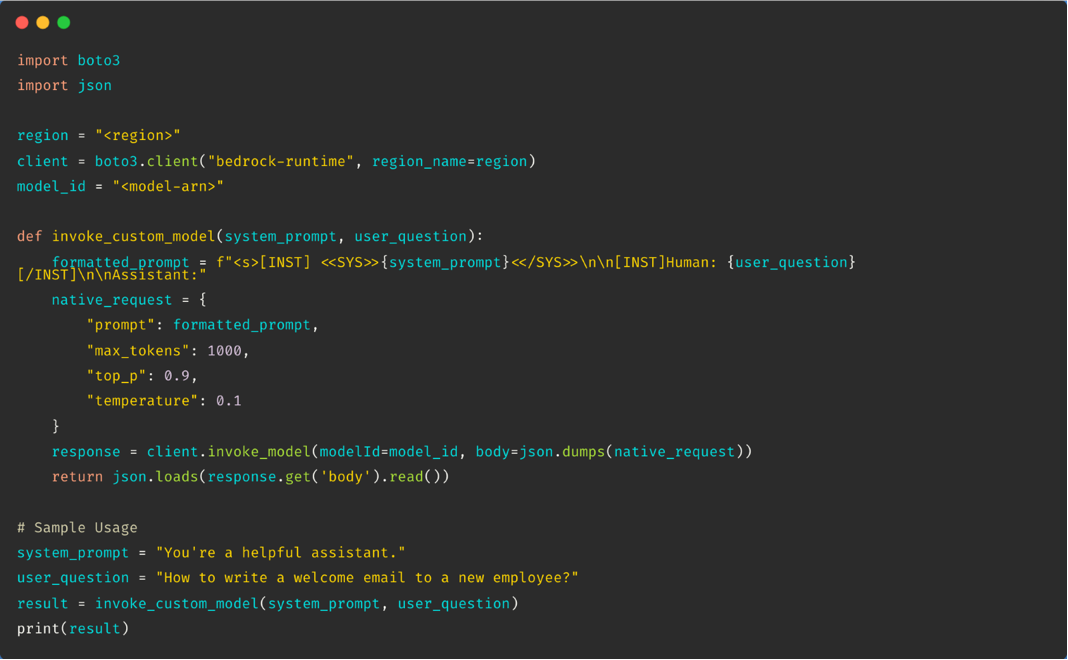Click the "<model-arn>" string value
This screenshot has width=1068, height=660.
point(168,186)
